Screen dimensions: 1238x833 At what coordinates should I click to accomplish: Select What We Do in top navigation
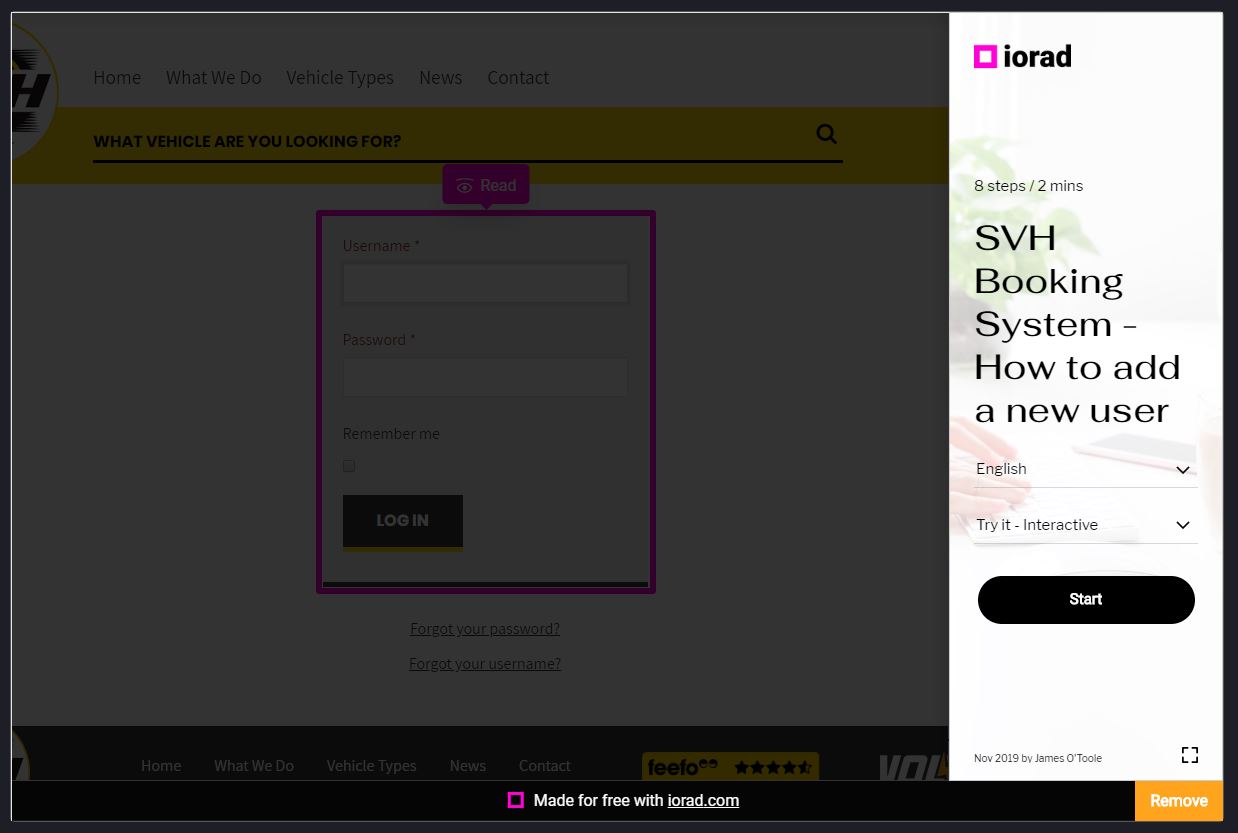pos(213,78)
